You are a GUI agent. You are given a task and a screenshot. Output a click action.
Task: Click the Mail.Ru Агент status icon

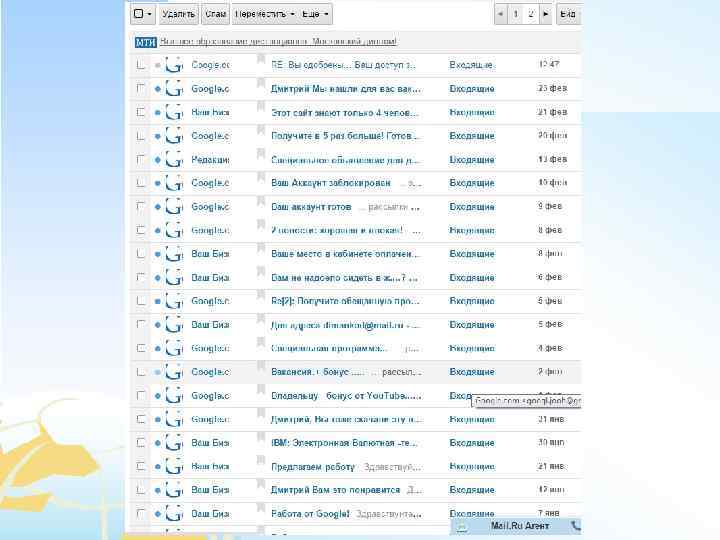461,527
